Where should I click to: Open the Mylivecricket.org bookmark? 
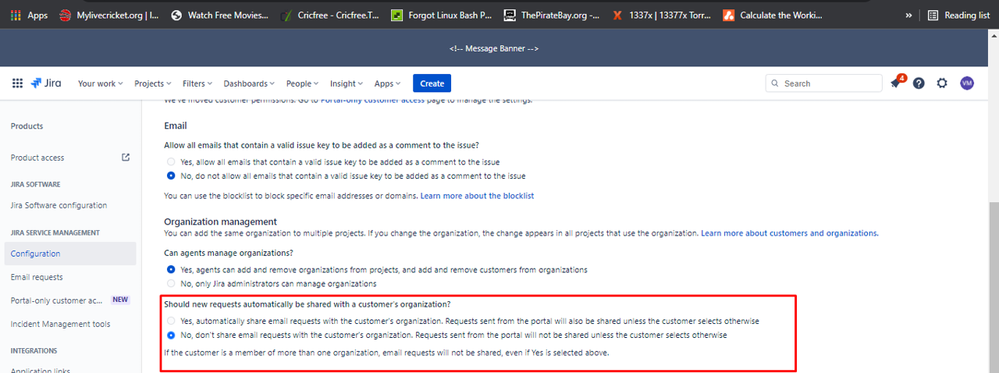pyautogui.click(x=108, y=15)
